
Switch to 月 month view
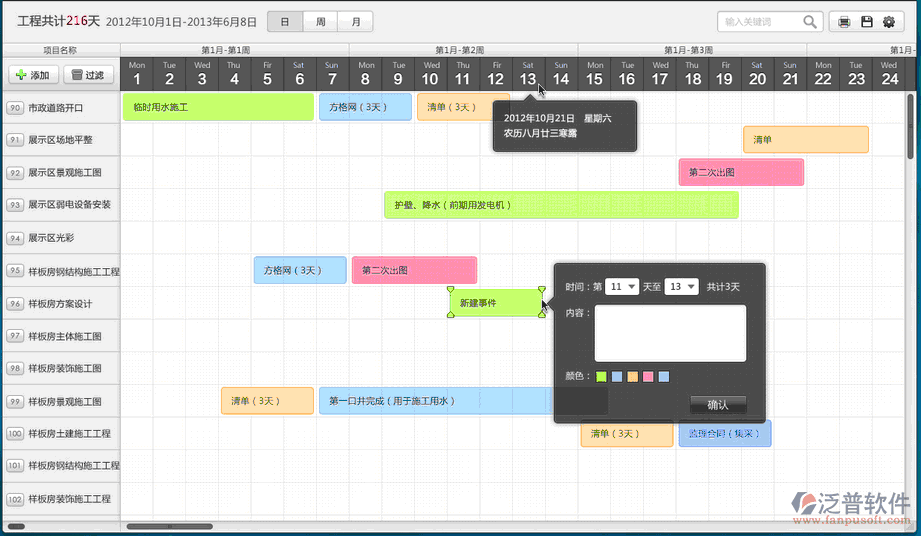[355, 21]
